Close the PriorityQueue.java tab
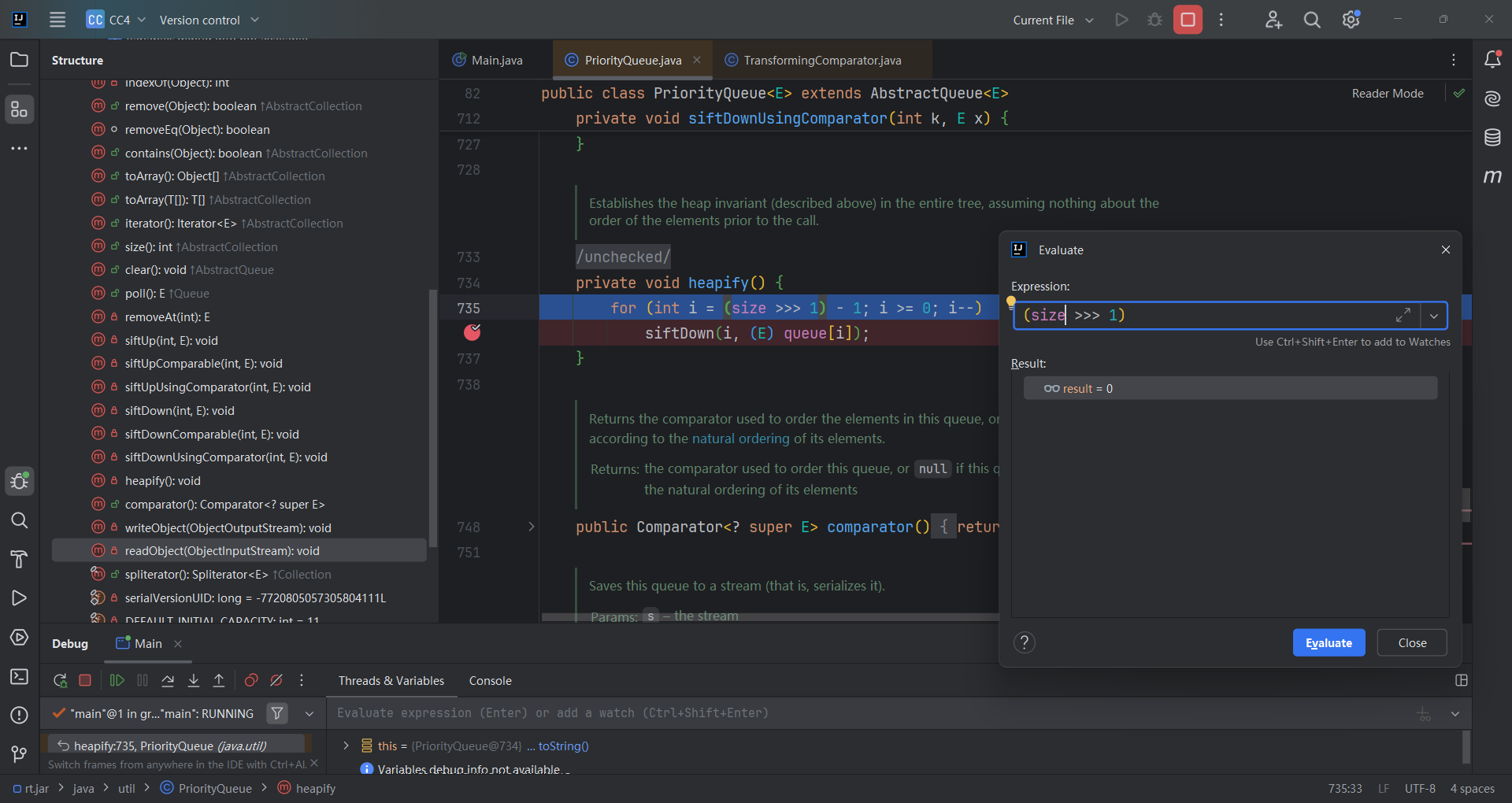This screenshot has width=1512, height=803. [x=697, y=60]
